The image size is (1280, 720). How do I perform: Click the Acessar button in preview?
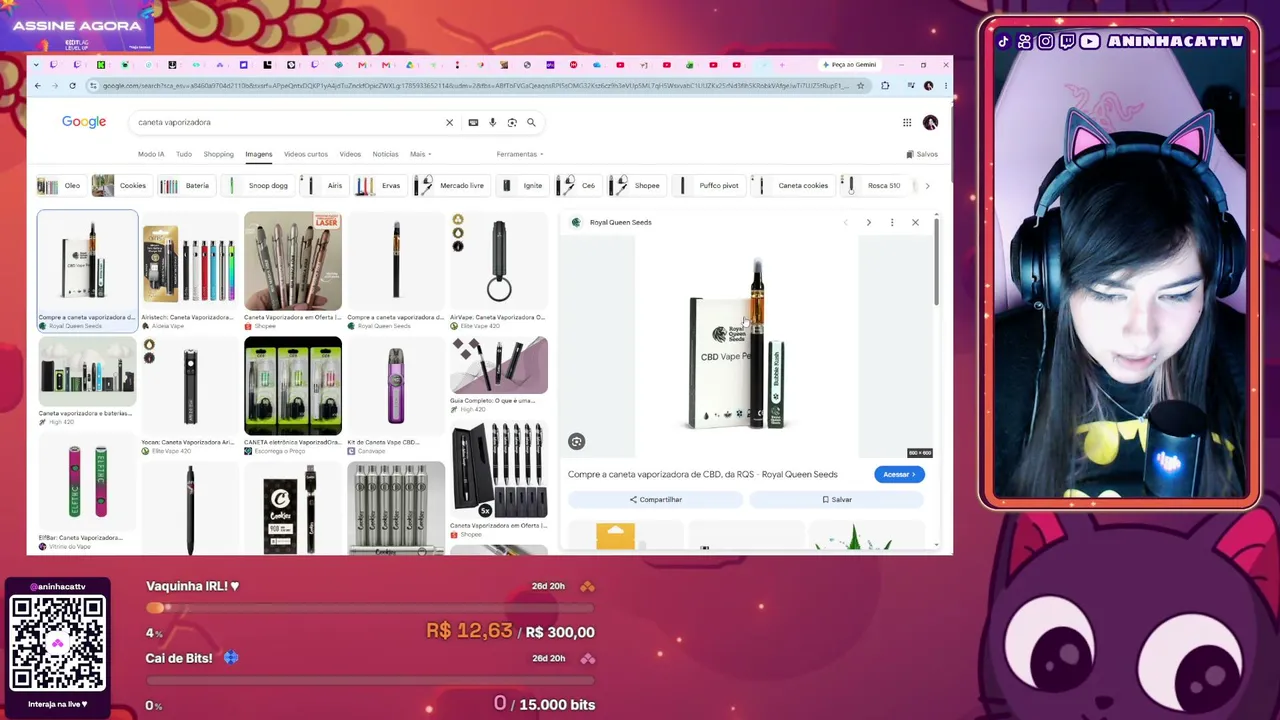tap(899, 474)
